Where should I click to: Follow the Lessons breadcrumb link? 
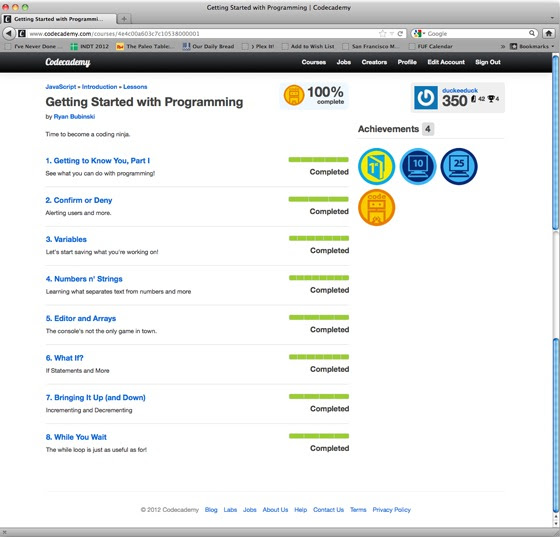[x=135, y=87]
